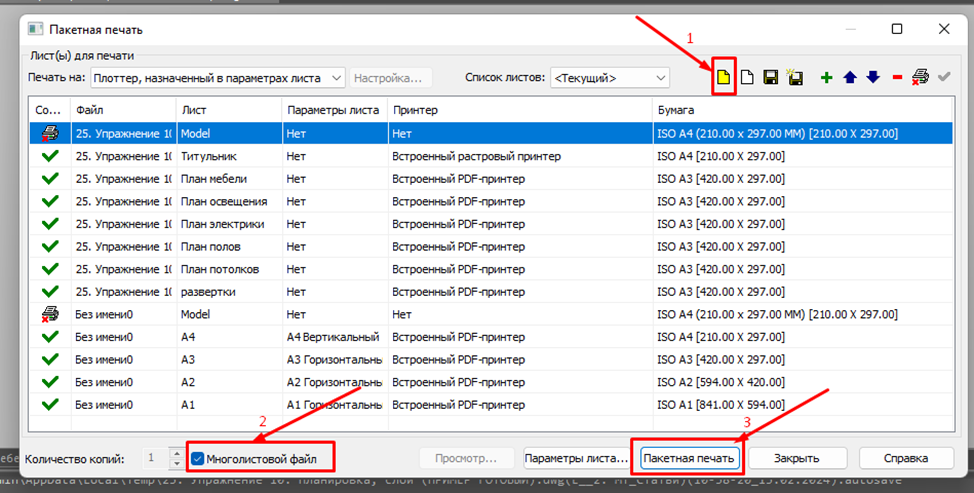The width and height of the screenshot is (974, 493).
Task: Select the План полов sheet name cell
Action: click(x=229, y=246)
